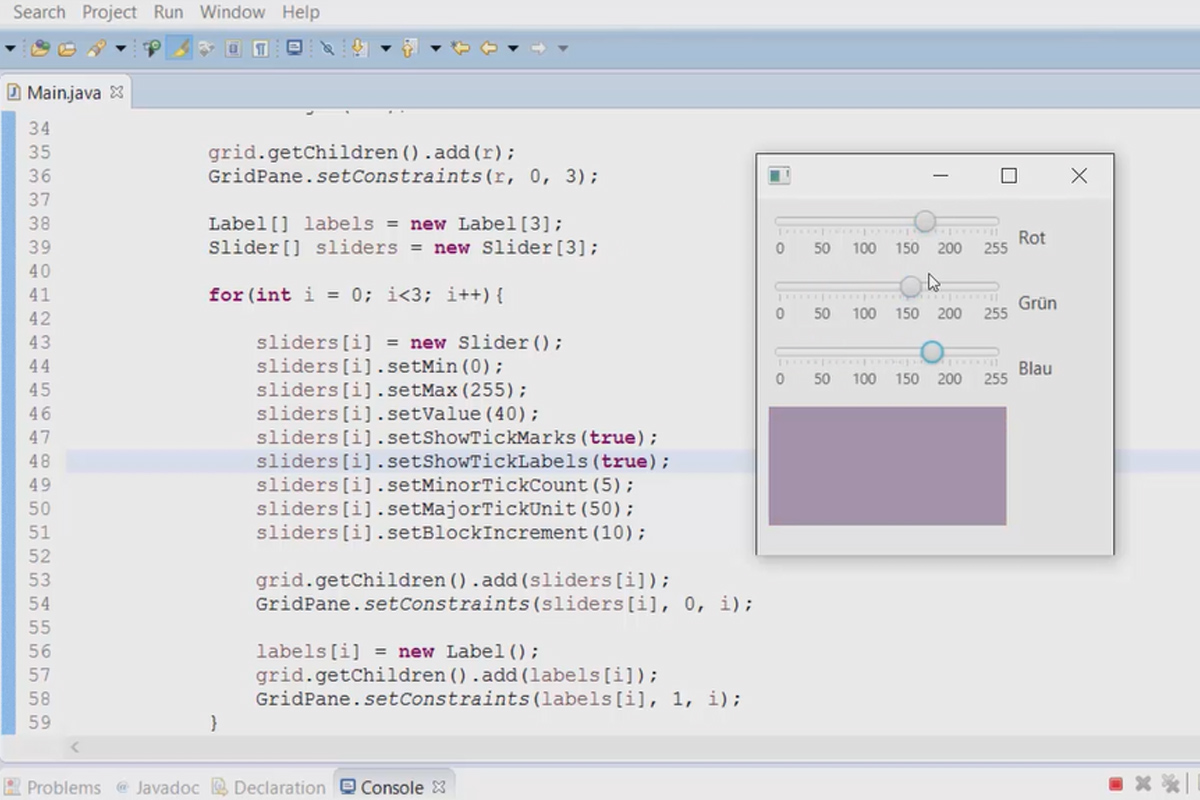The height and width of the screenshot is (800, 1200).
Task: Open the Run menu
Action: point(168,12)
